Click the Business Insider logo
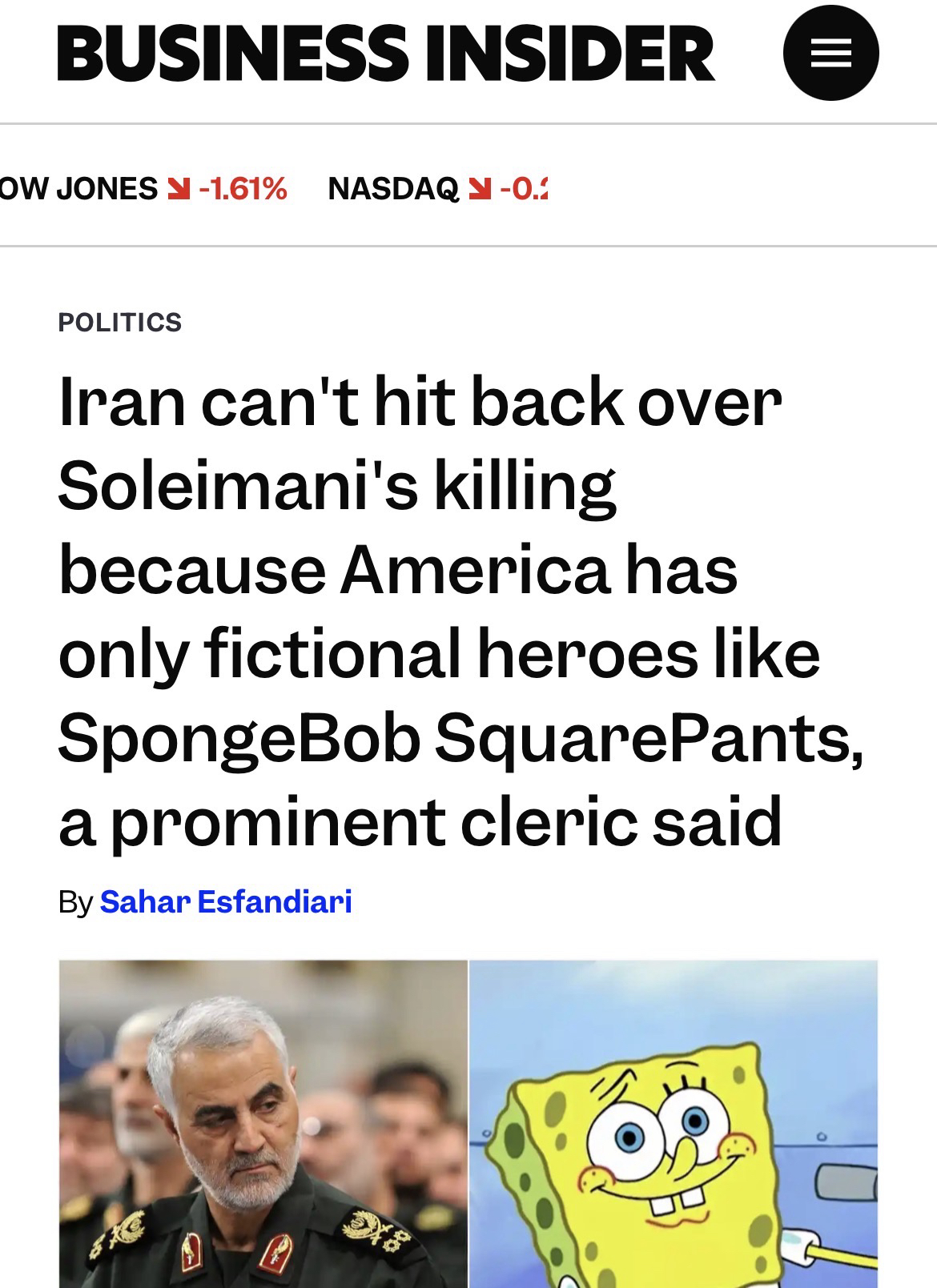 pyautogui.click(x=384, y=53)
